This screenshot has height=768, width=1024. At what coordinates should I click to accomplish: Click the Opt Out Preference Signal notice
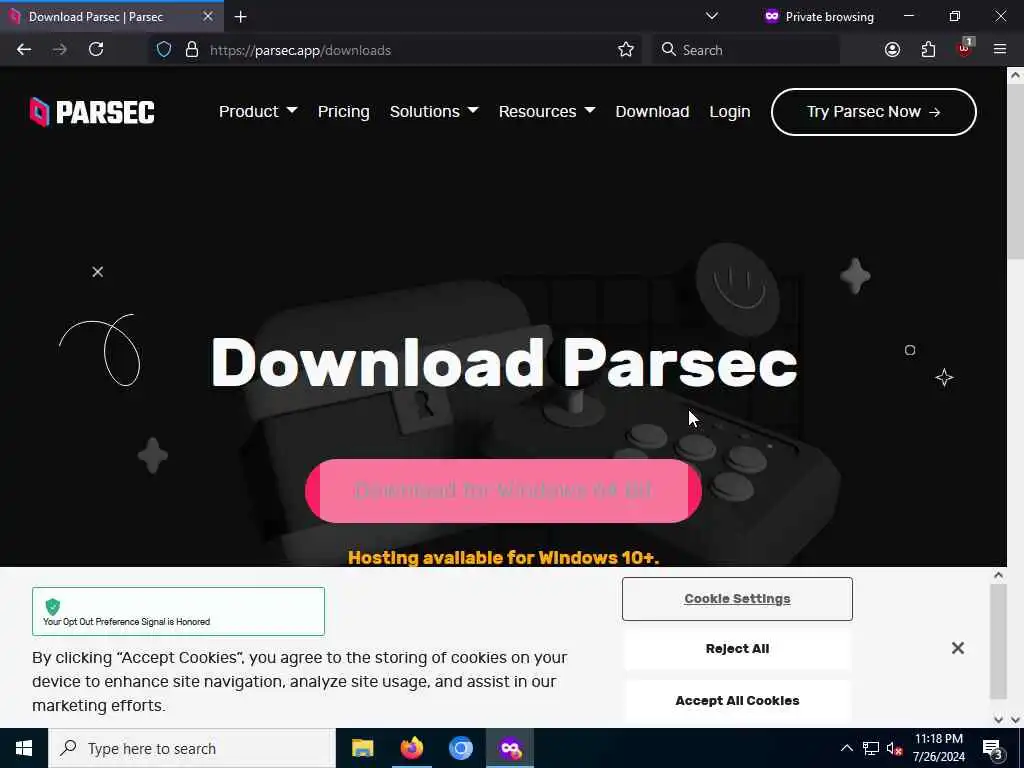pyautogui.click(x=178, y=611)
